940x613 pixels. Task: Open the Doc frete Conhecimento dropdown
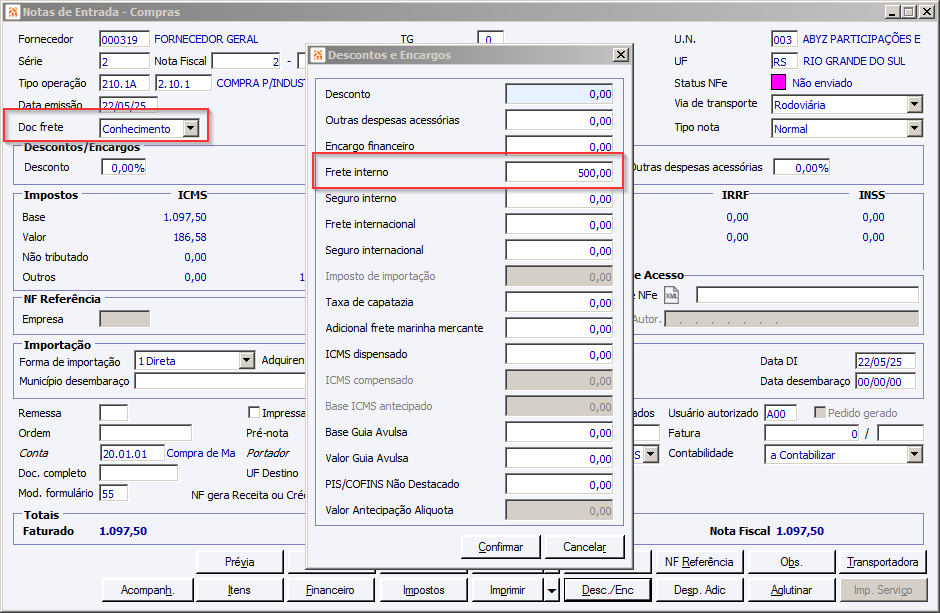[x=191, y=128]
